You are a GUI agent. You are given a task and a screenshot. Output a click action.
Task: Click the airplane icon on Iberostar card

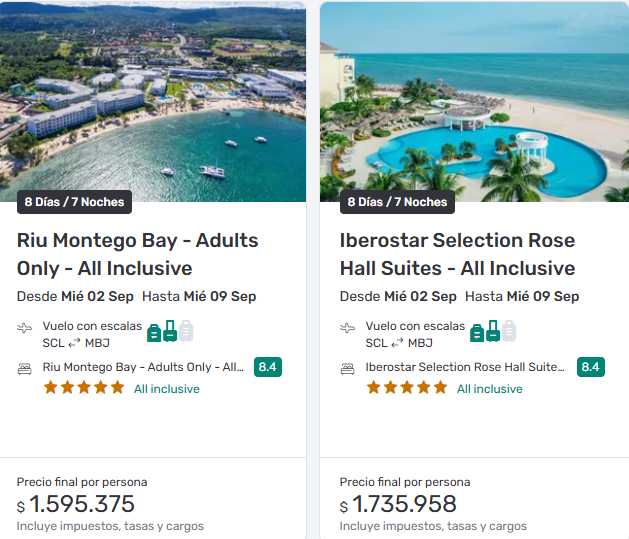point(348,328)
